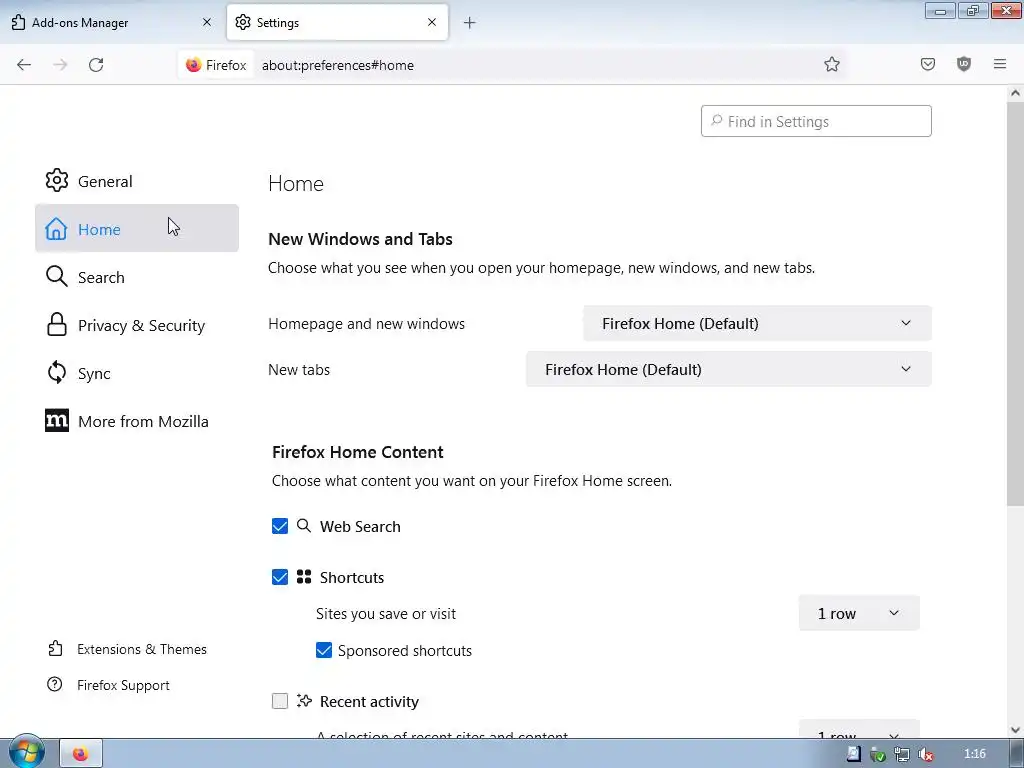This screenshot has width=1024, height=768.
Task: Bookmark this page with the star icon
Action: (831, 64)
